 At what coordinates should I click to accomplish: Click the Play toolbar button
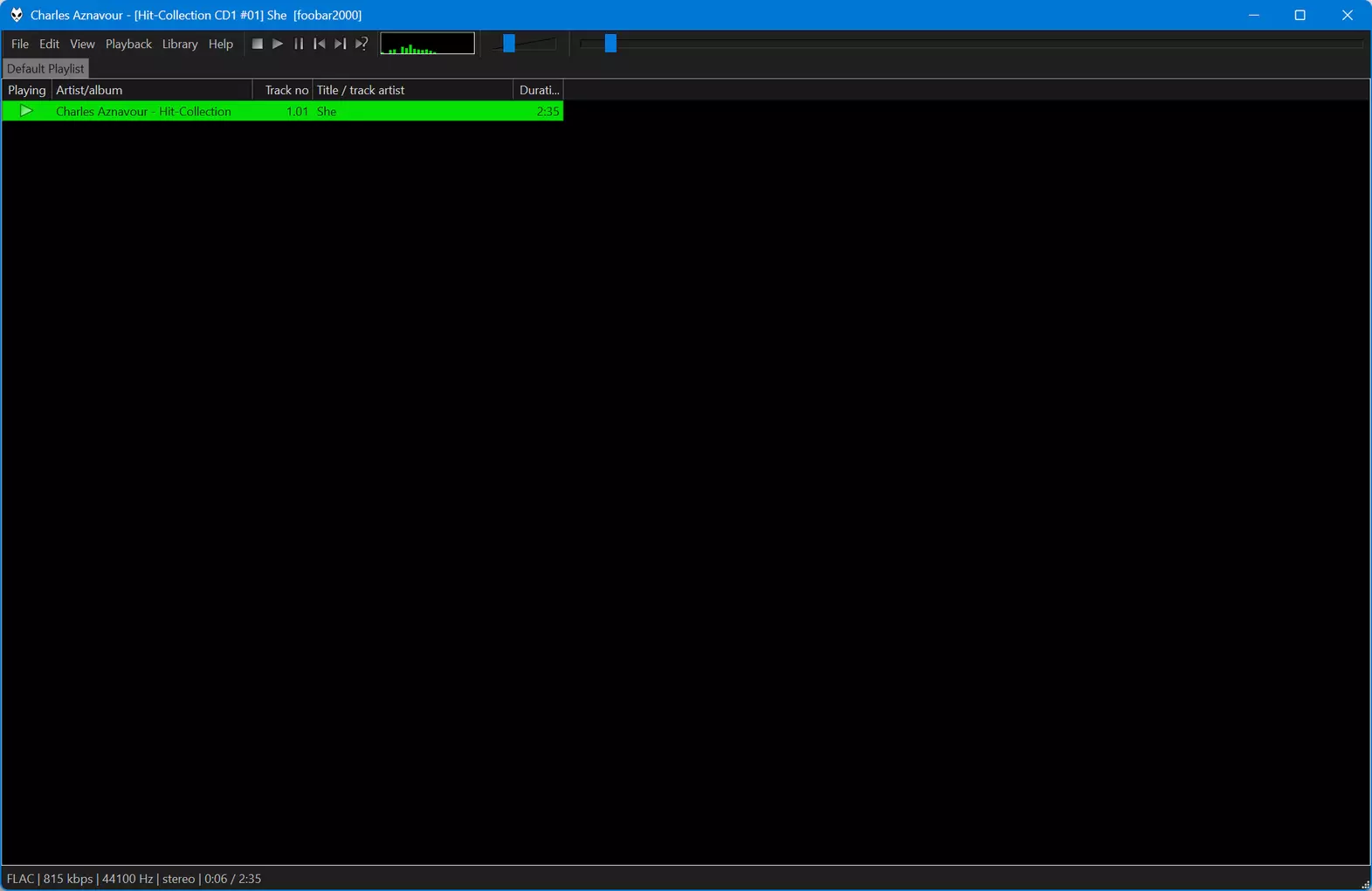[x=278, y=44]
